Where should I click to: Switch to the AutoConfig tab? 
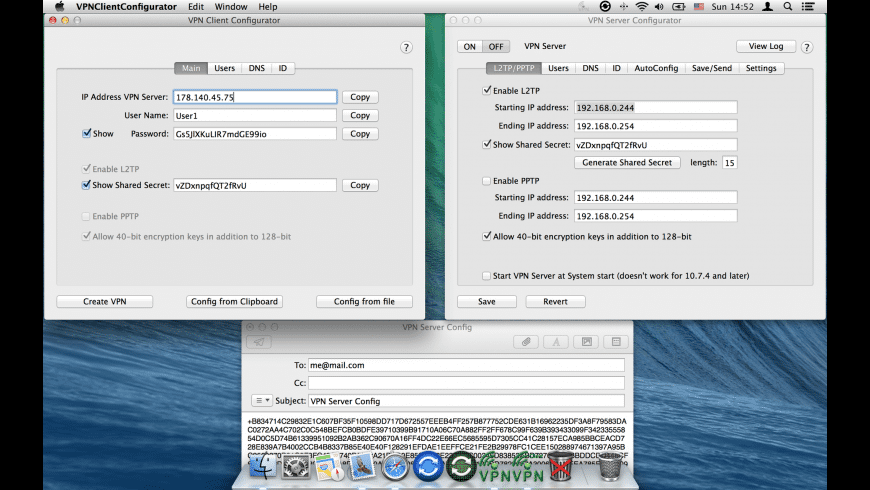(656, 68)
